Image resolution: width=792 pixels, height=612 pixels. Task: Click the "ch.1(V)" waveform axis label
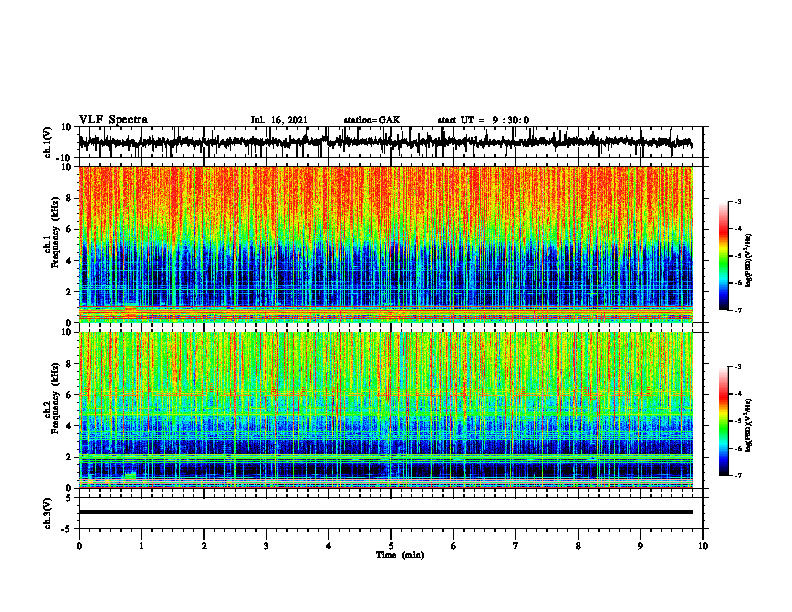48,142
